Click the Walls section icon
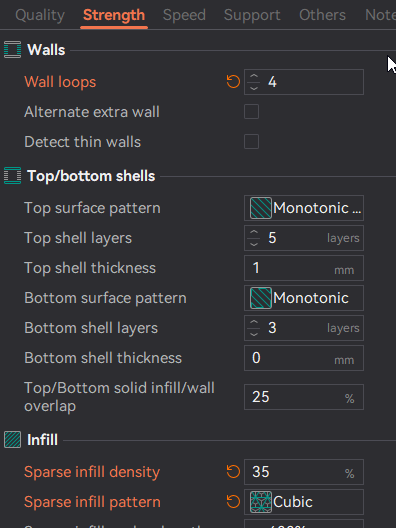The height and width of the screenshot is (528, 396). coord(12,50)
